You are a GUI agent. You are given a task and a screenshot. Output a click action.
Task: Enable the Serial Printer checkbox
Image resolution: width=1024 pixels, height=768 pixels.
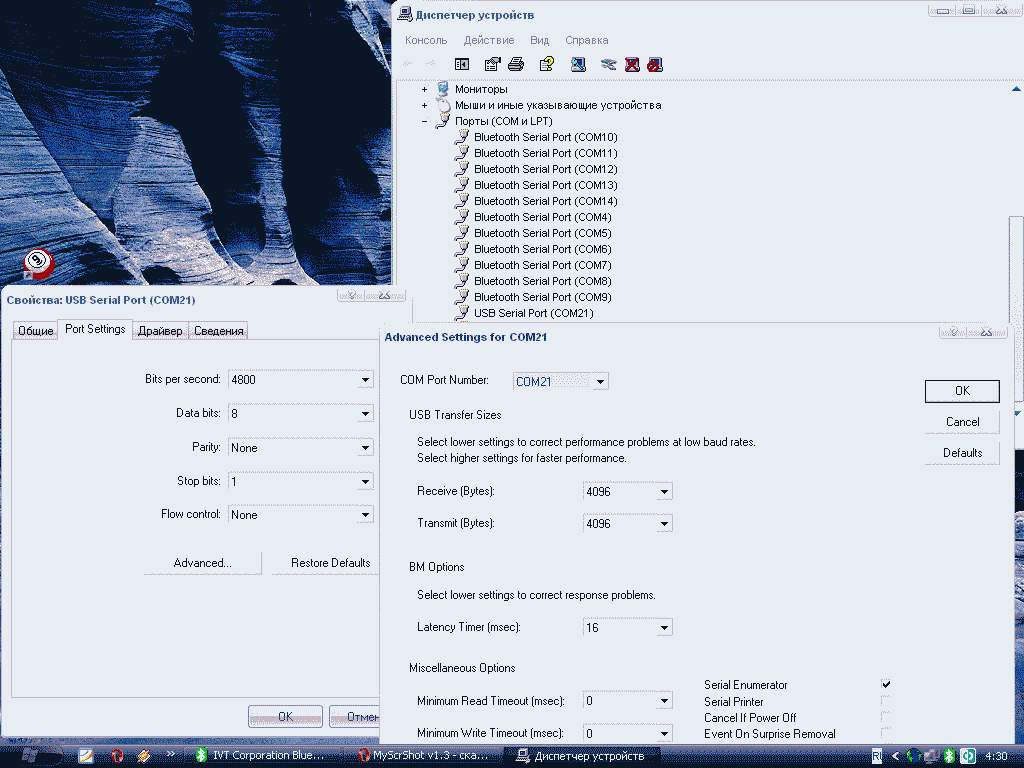pos(886,701)
